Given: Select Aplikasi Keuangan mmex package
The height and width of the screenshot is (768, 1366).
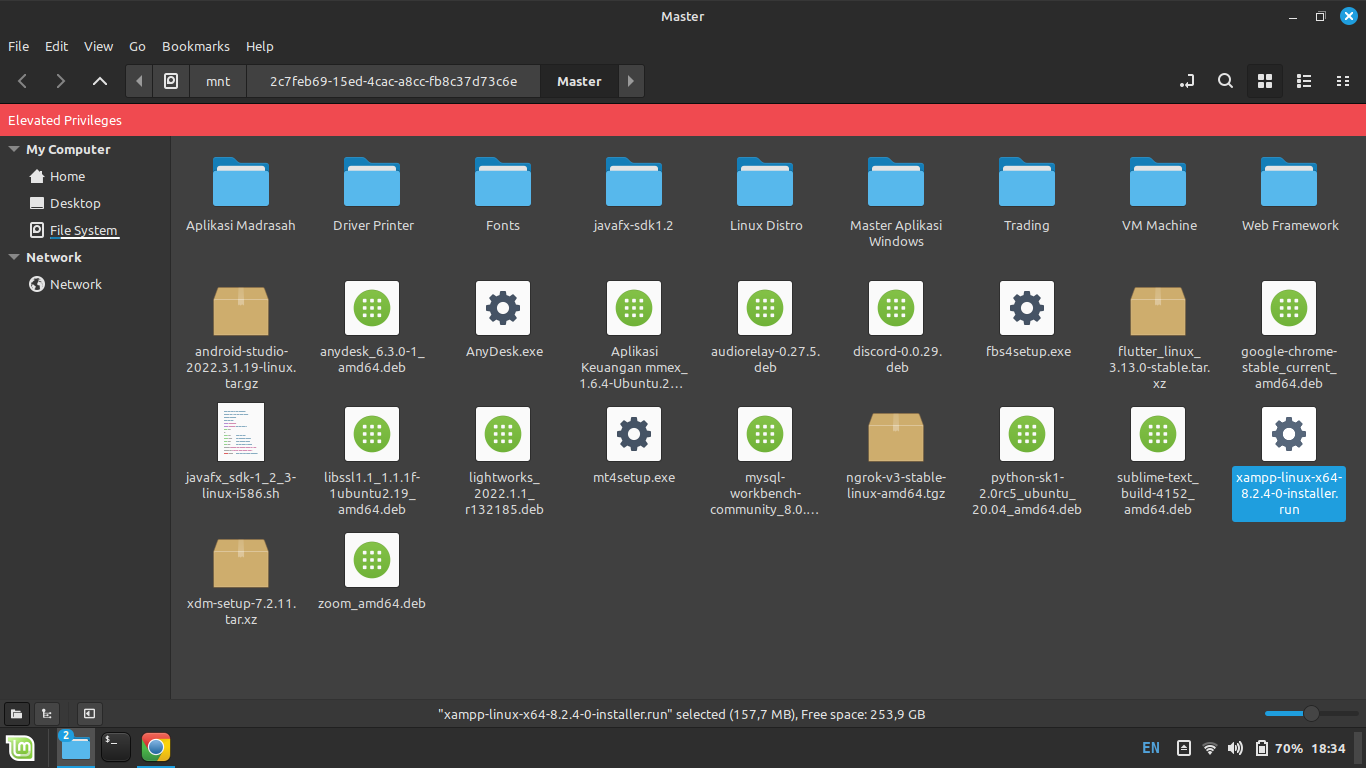Looking at the screenshot, I should click(x=634, y=336).
